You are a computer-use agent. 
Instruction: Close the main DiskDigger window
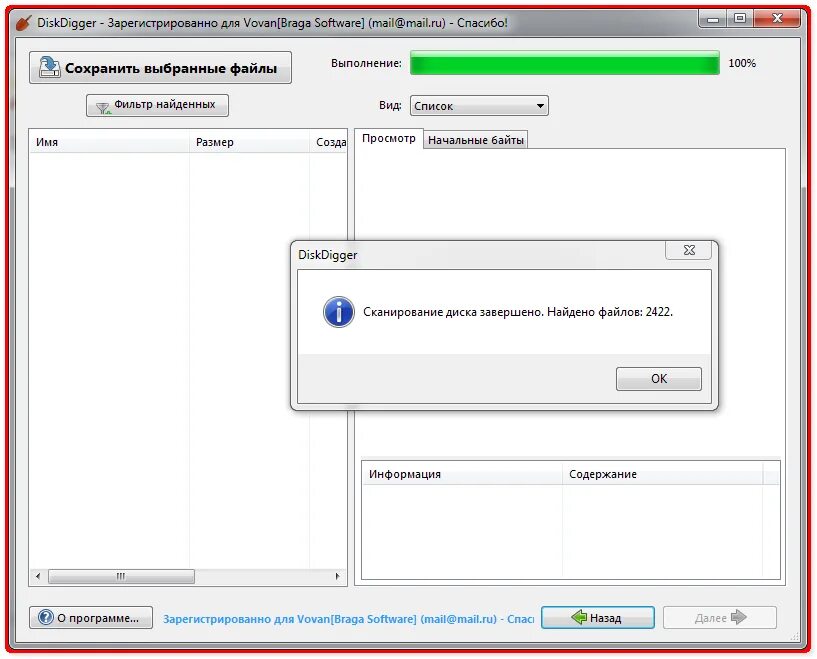coord(777,19)
